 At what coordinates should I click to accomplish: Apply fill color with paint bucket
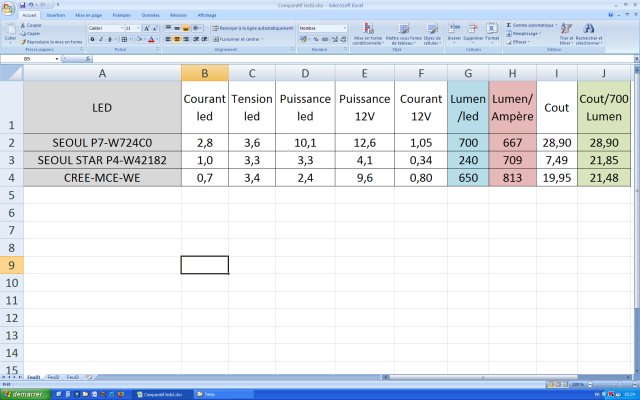(x=139, y=39)
